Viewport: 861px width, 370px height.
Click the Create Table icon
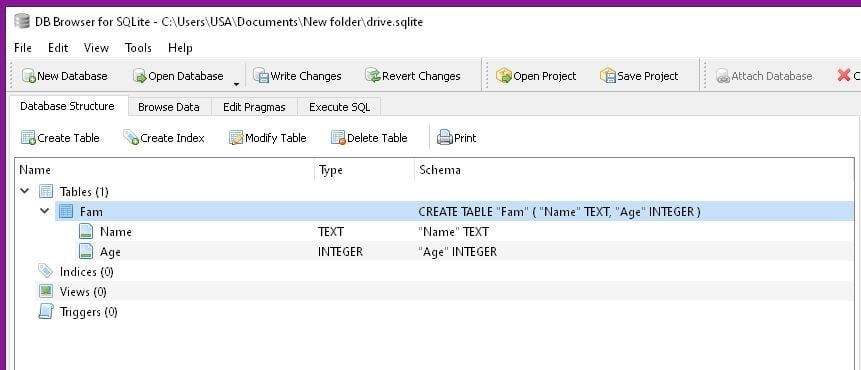click(28, 137)
